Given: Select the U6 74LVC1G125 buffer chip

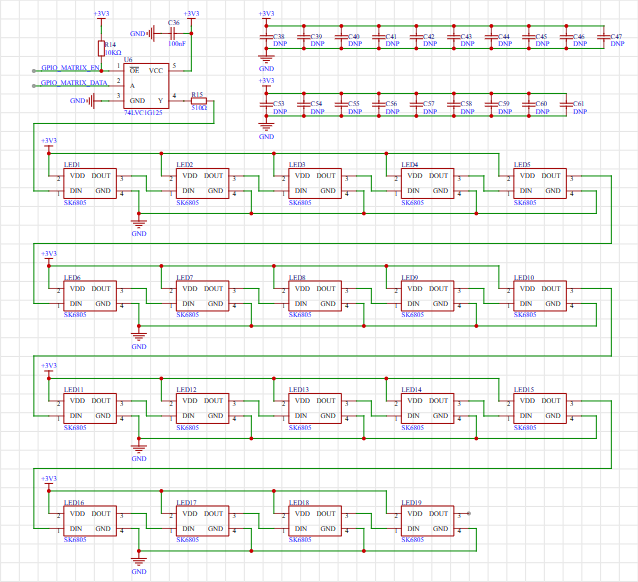Looking at the screenshot, I should pos(146,86).
